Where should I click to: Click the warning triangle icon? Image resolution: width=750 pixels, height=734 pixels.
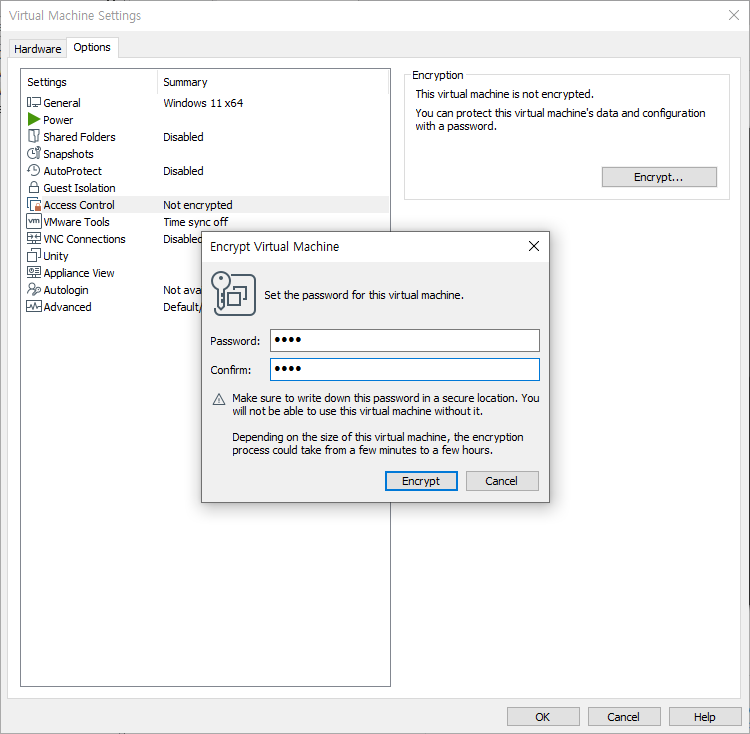[x=219, y=399]
